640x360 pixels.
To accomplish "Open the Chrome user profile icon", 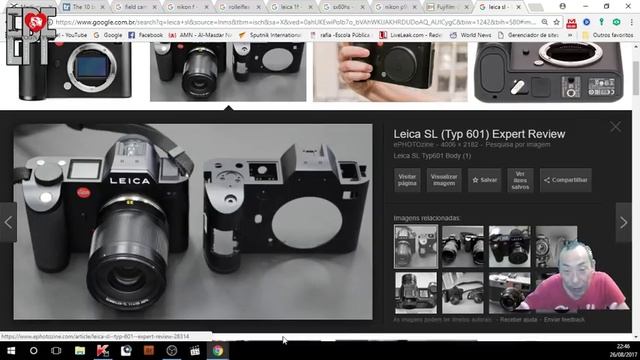I will click(562, 6).
